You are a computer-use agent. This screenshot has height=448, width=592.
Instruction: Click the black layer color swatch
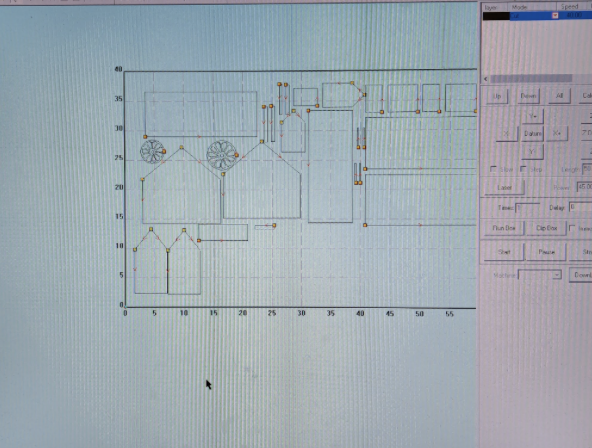click(496, 16)
